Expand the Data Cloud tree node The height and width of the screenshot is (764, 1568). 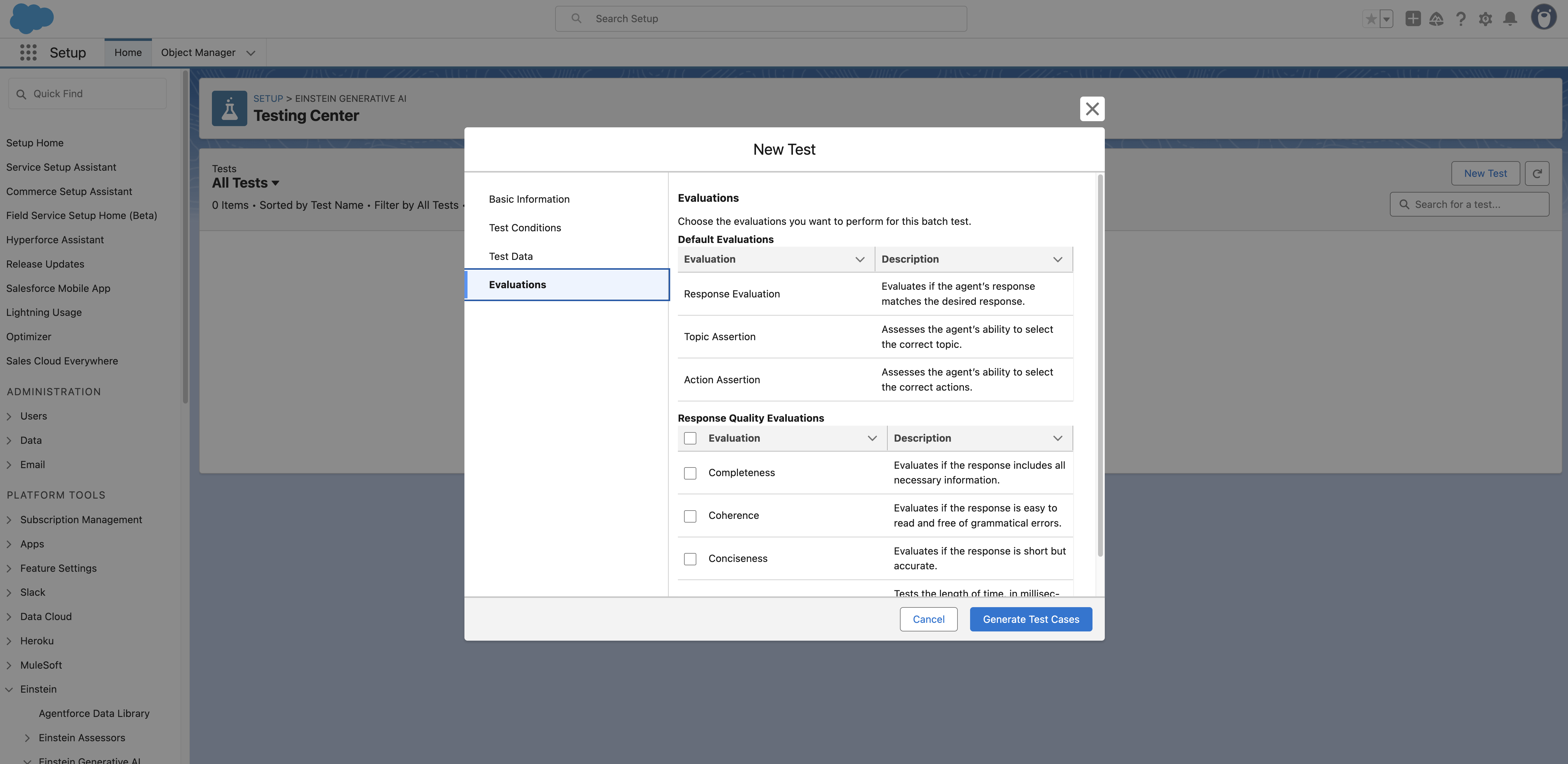pyautogui.click(x=9, y=617)
